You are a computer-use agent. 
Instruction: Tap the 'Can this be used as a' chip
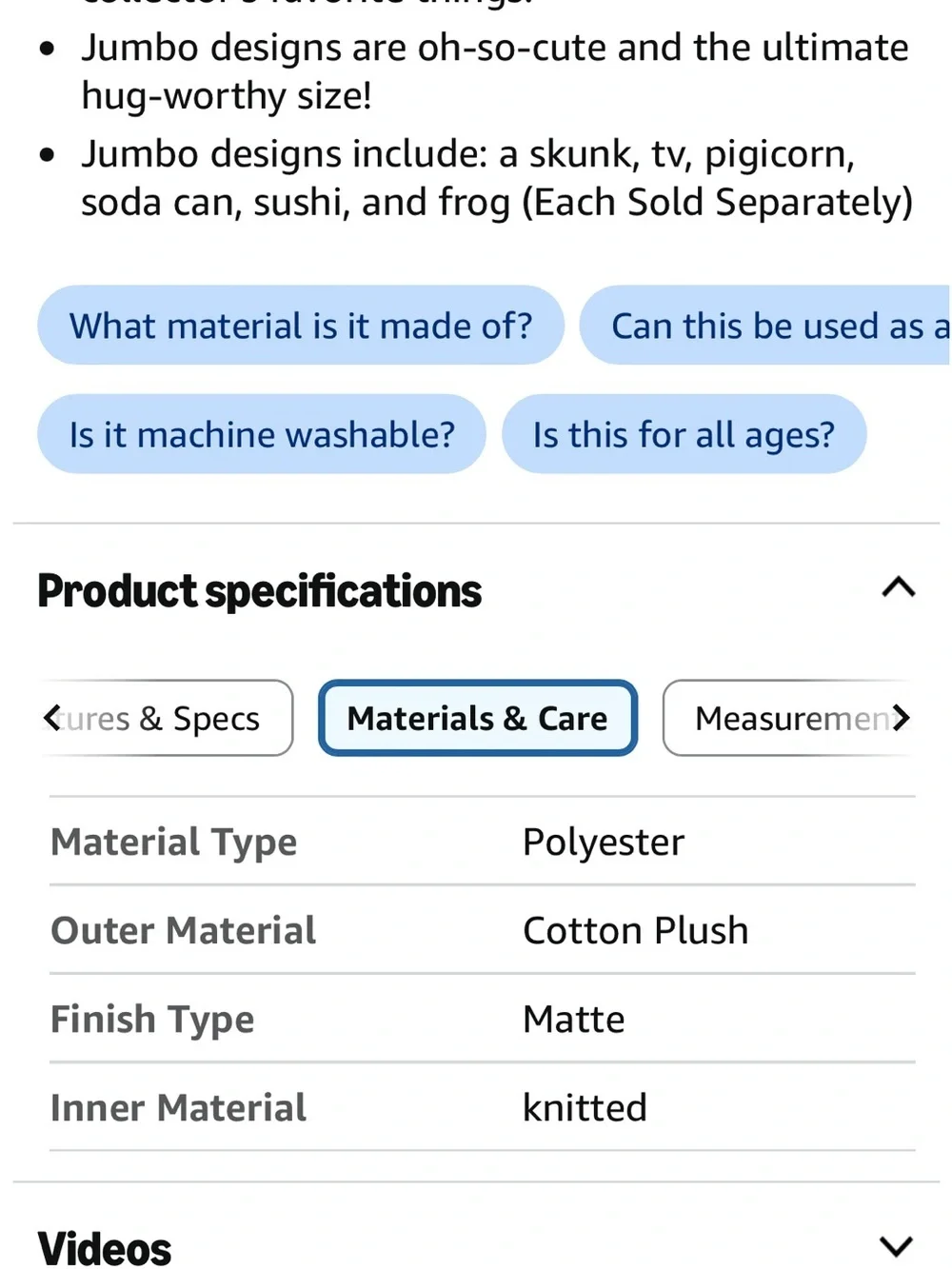[x=765, y=326]
